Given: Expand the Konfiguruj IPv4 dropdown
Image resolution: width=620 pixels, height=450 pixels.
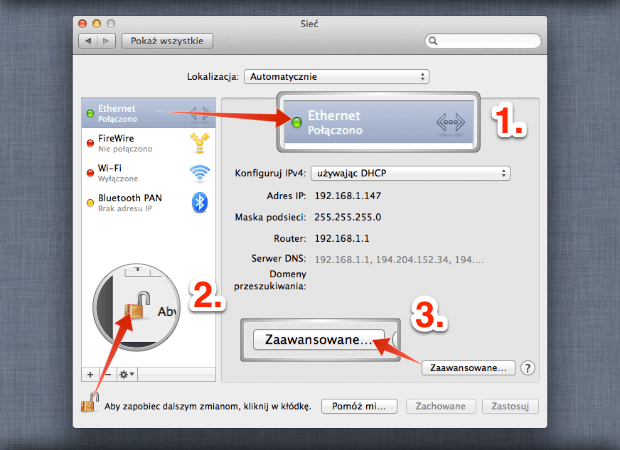Looking at the screenshot, I should point(411,173).
